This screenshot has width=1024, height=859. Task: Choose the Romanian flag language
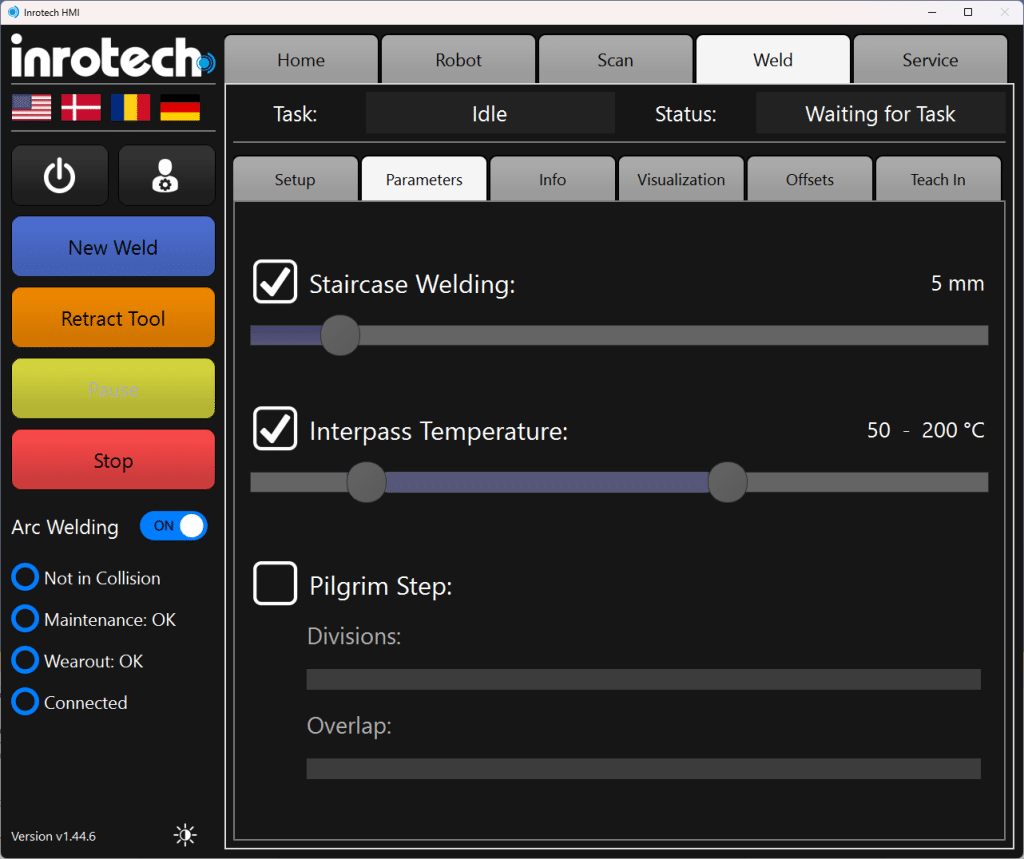coord(130,107)
